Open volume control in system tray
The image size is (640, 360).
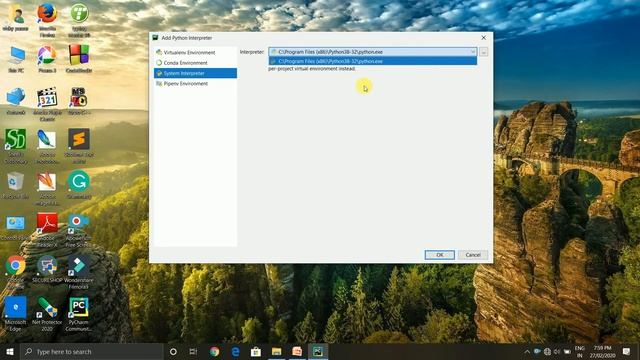(x=557, y=351)
